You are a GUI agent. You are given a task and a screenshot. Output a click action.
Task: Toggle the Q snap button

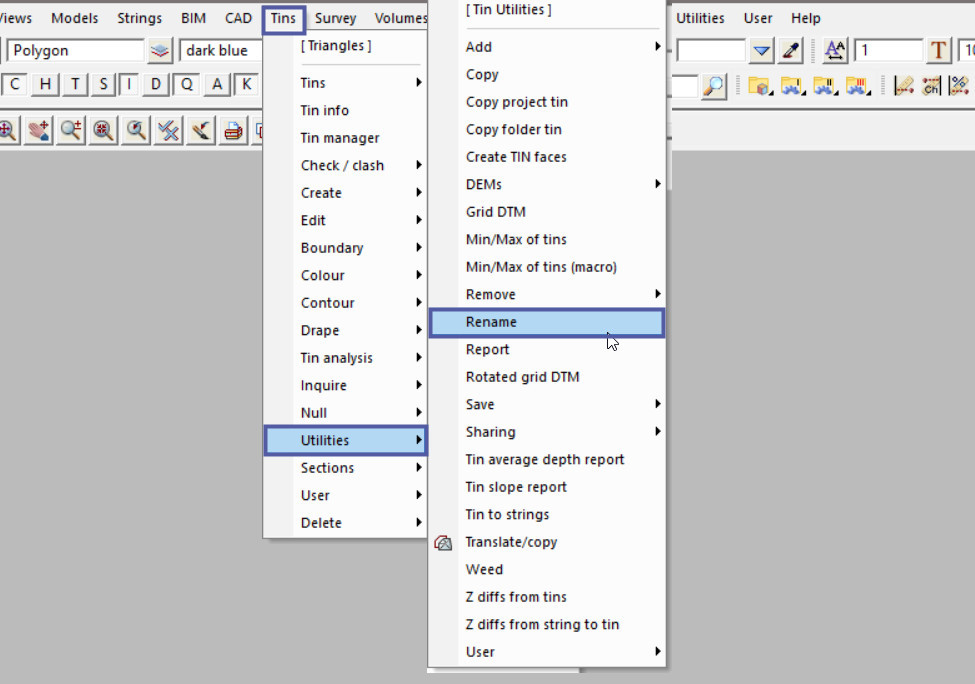click(186, 85)
